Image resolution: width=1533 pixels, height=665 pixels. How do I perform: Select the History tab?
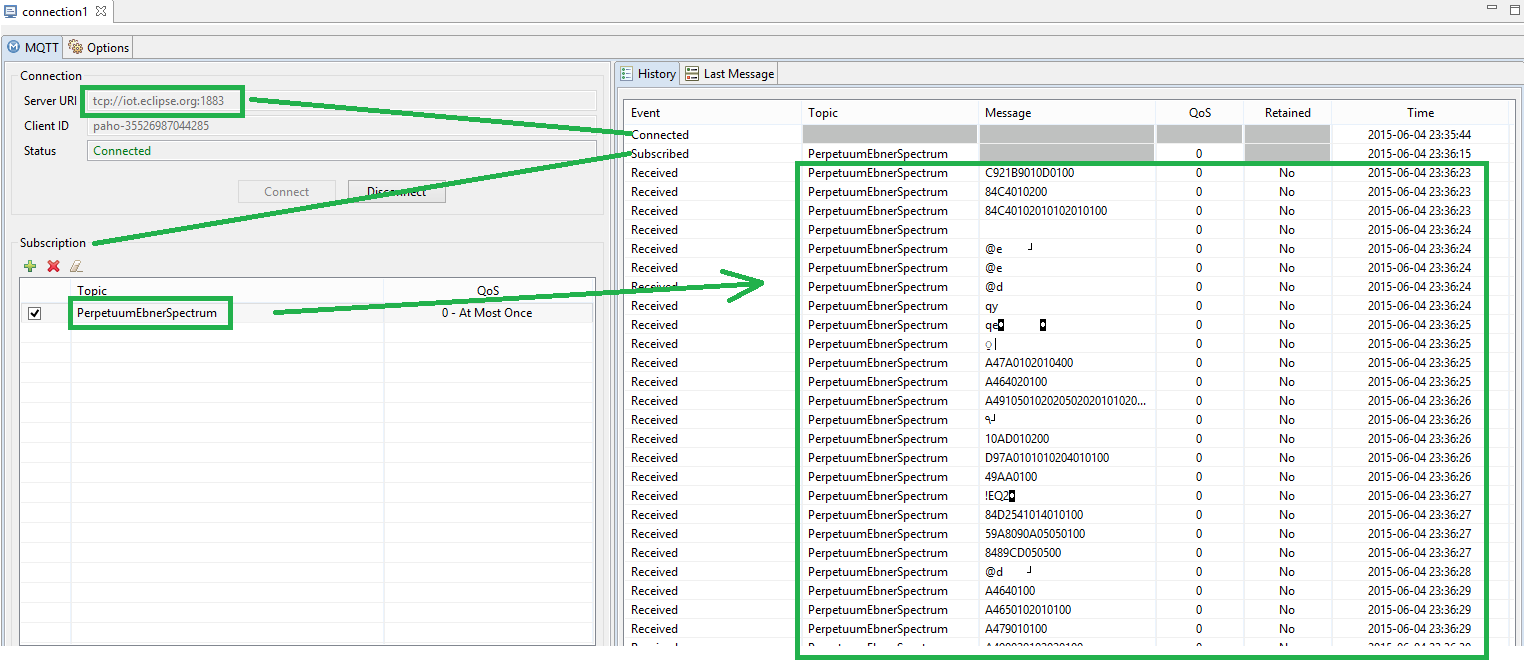(x=648, y=74)
